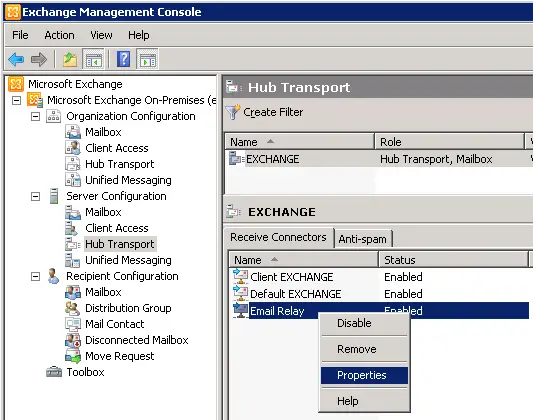Open the Action menu
This screenshot has width=533, height=420.
(x=59, y=35)
